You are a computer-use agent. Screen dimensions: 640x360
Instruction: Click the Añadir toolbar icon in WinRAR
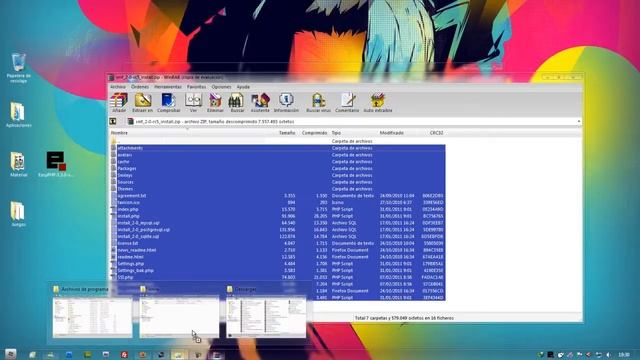[x=119, y=102]
